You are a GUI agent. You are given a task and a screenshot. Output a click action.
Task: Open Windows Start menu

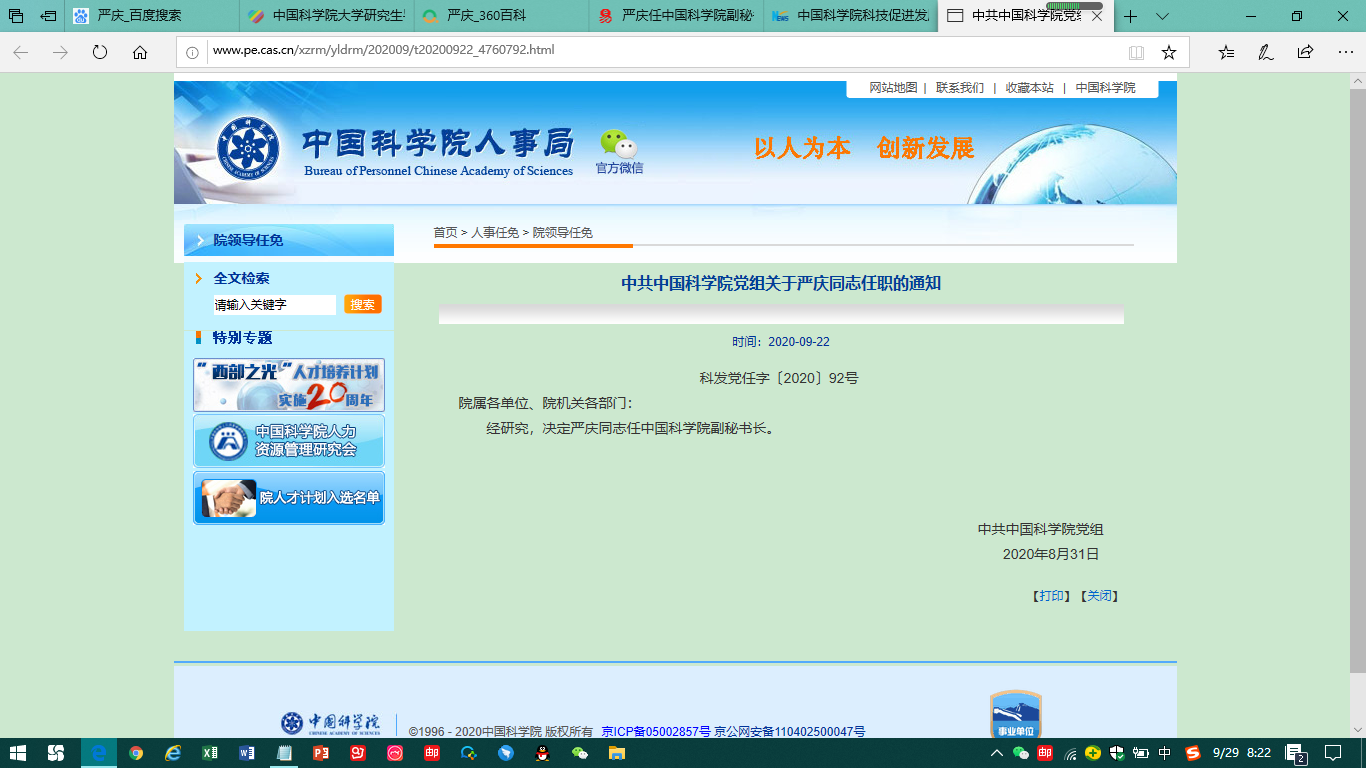pyautogui.click(x=19, y=753)
